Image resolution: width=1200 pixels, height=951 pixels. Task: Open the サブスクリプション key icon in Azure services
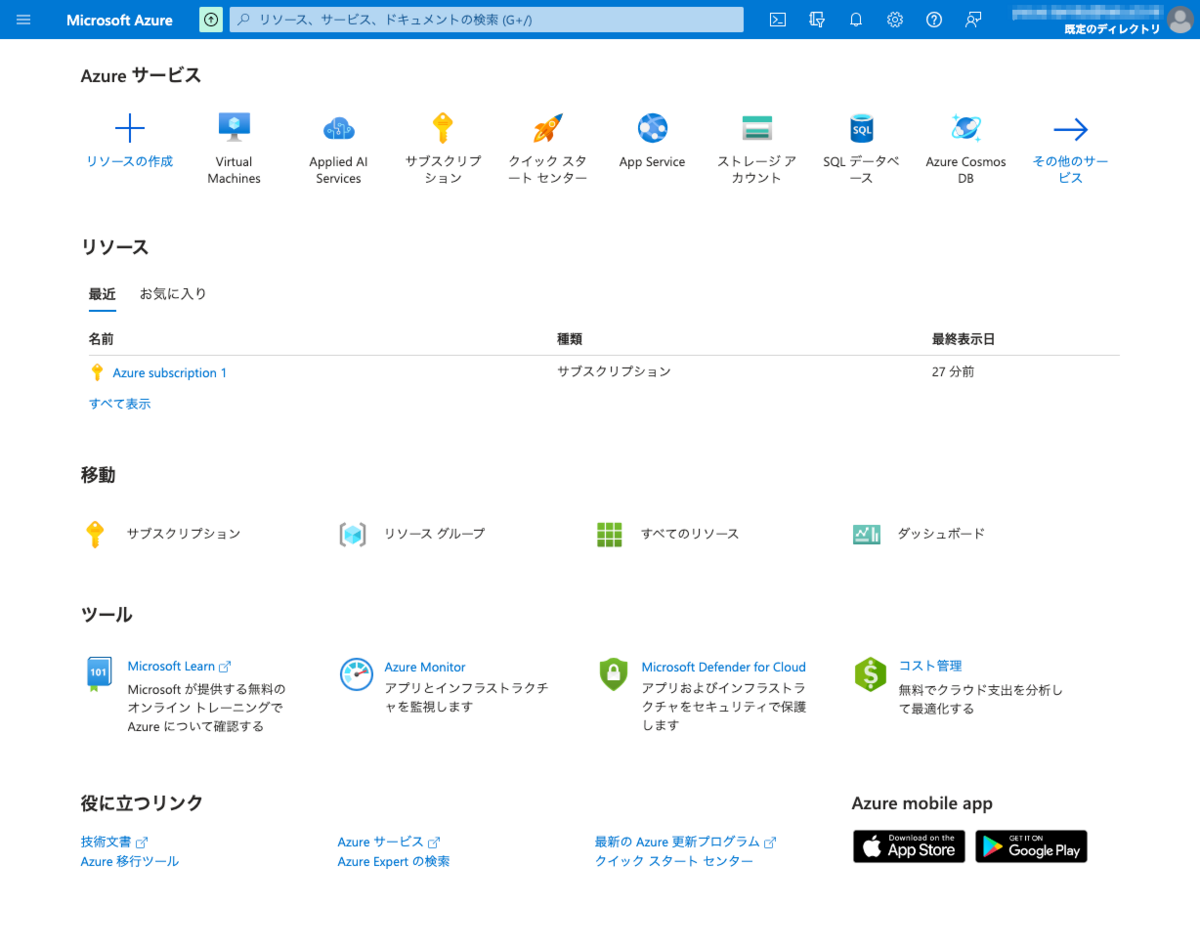pyautogui.click(x=443, y=128)
